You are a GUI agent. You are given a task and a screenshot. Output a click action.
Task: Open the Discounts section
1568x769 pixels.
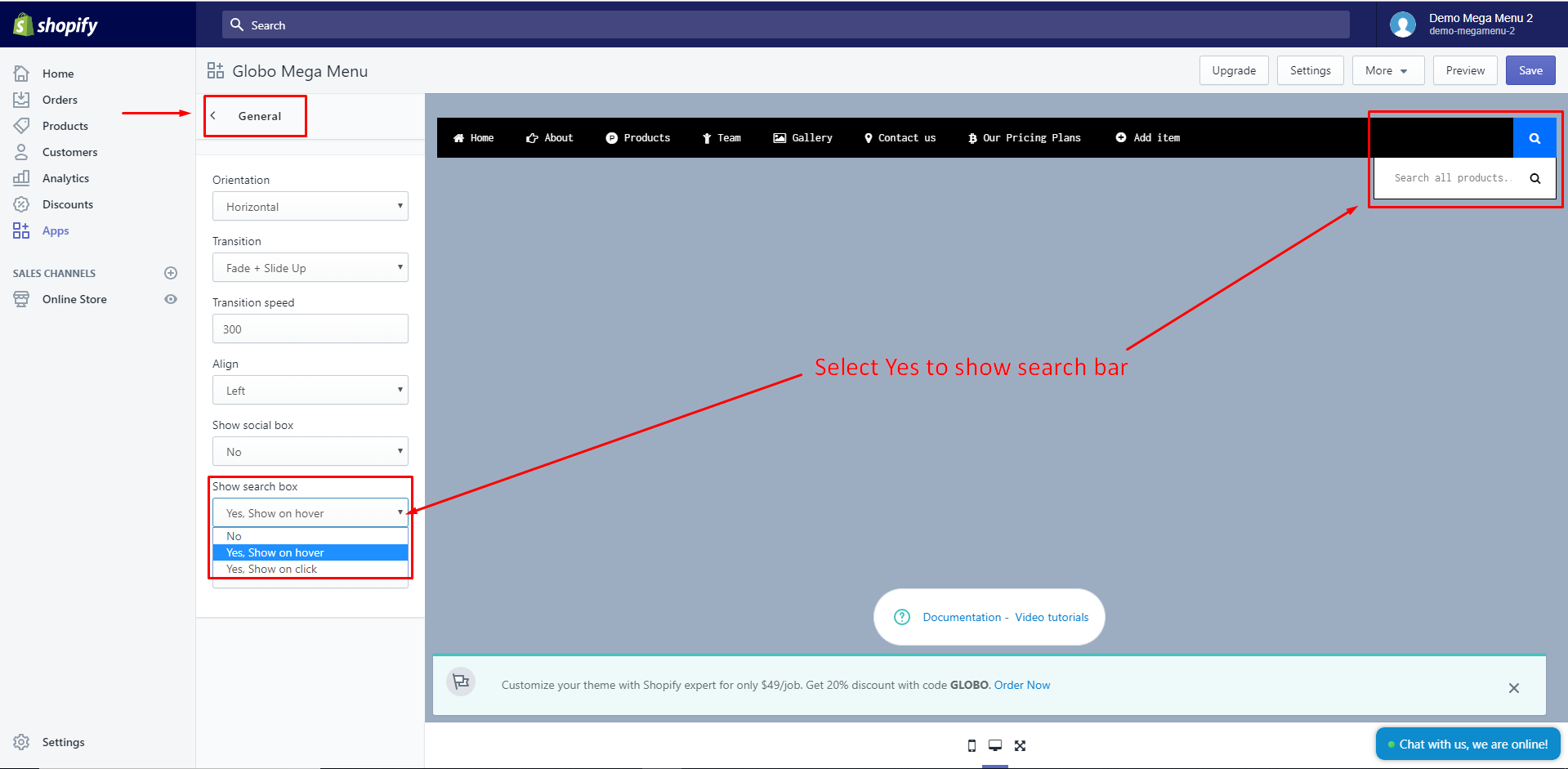(68, 204)
